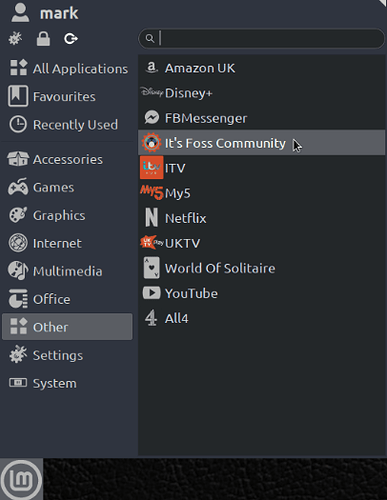
Task: Launch the ITV web app
Action: point(261,168)
